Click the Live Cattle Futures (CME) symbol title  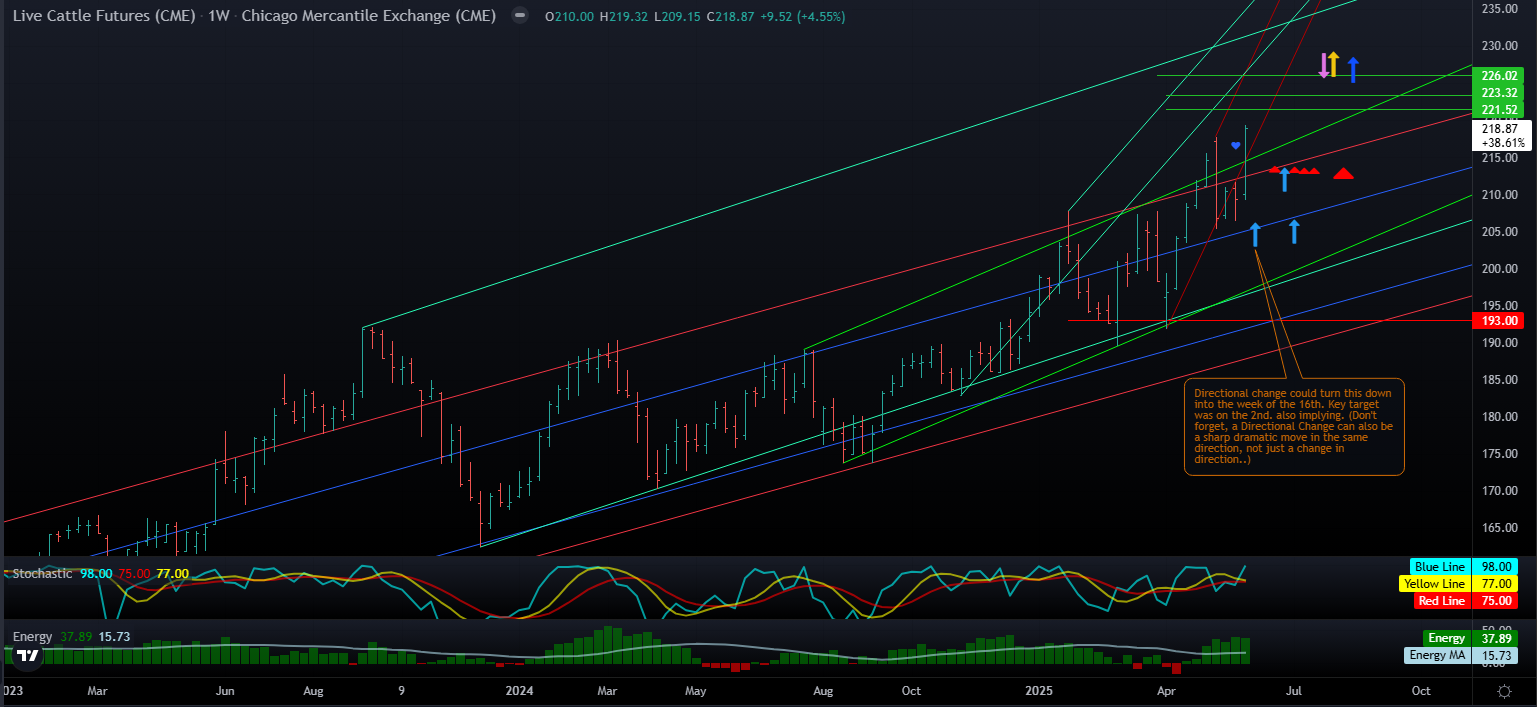click(x=106, y=16)
